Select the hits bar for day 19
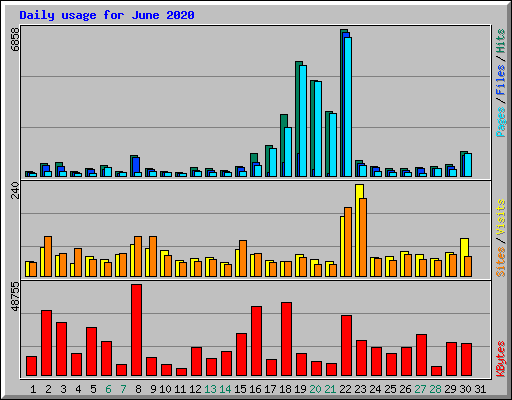Viewport: 512px width, 400px height. tap(297, 119)
